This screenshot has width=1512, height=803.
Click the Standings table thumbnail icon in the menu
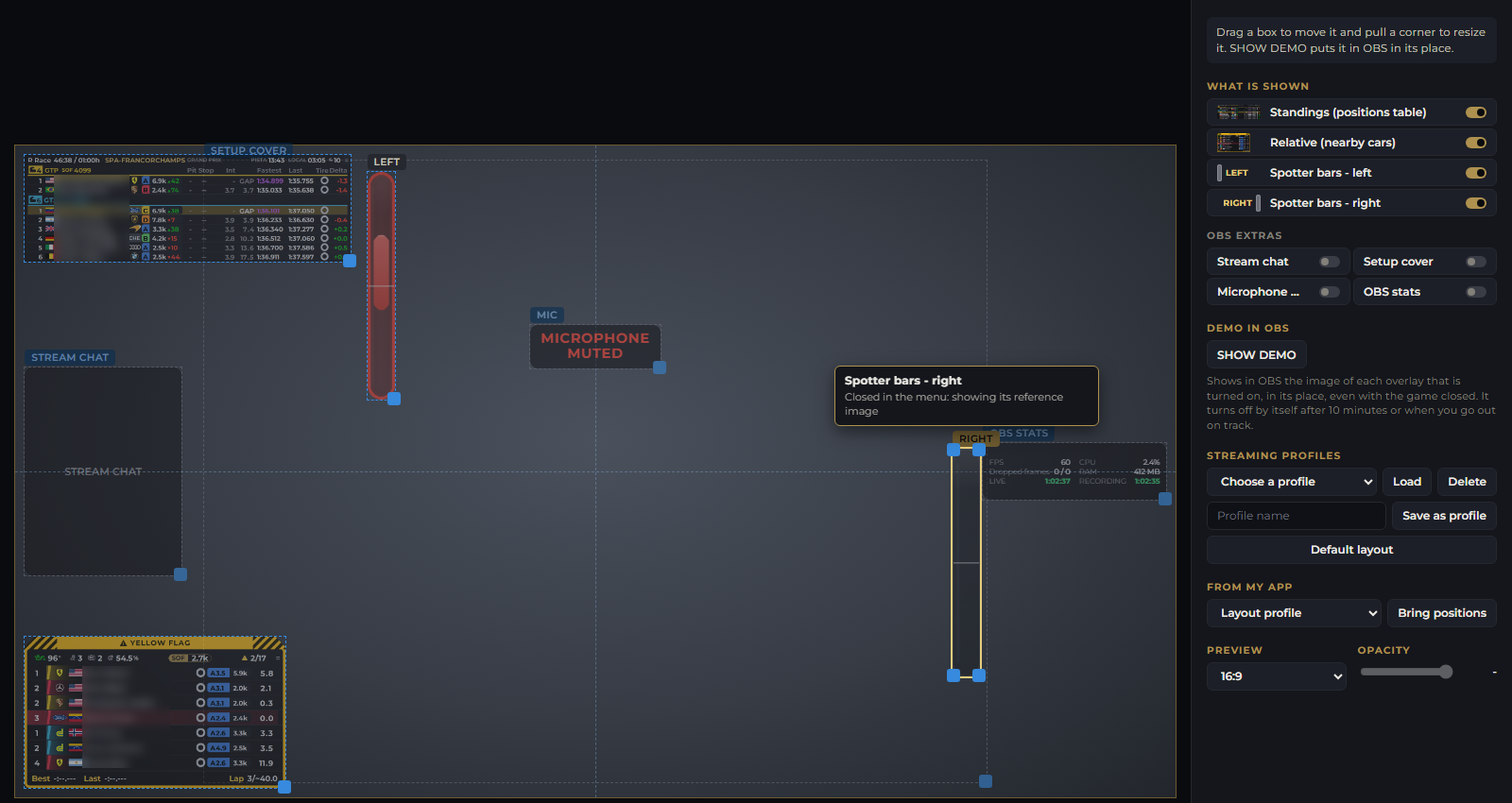coord(1238,112)
